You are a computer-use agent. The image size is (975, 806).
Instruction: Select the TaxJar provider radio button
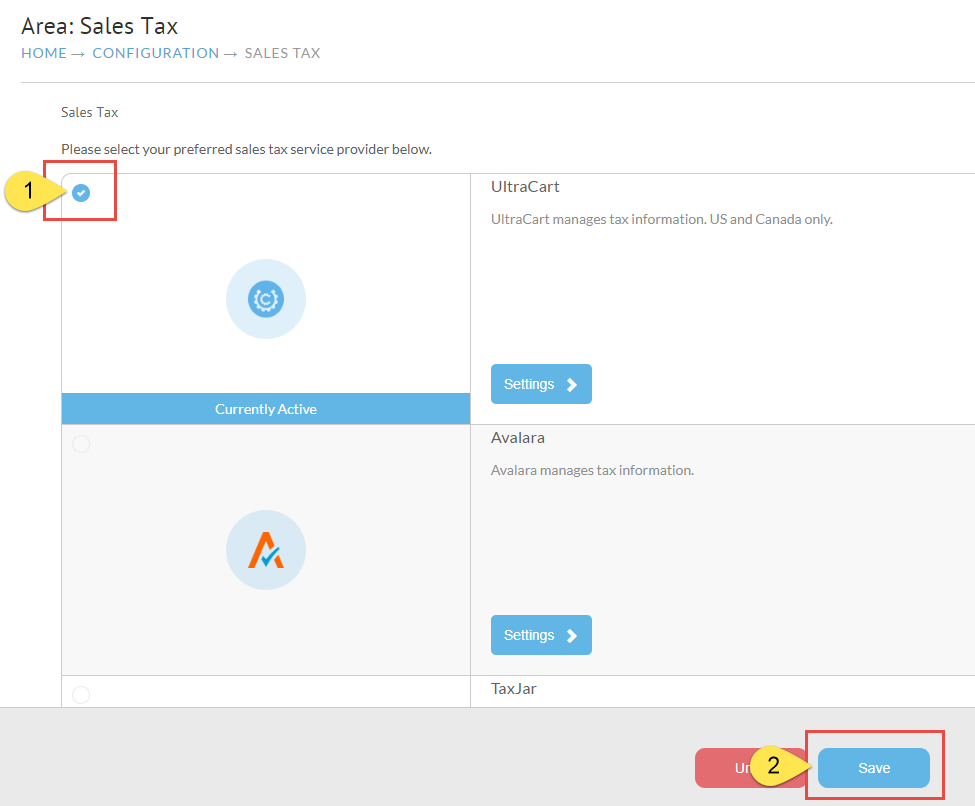tap(81, 695)
